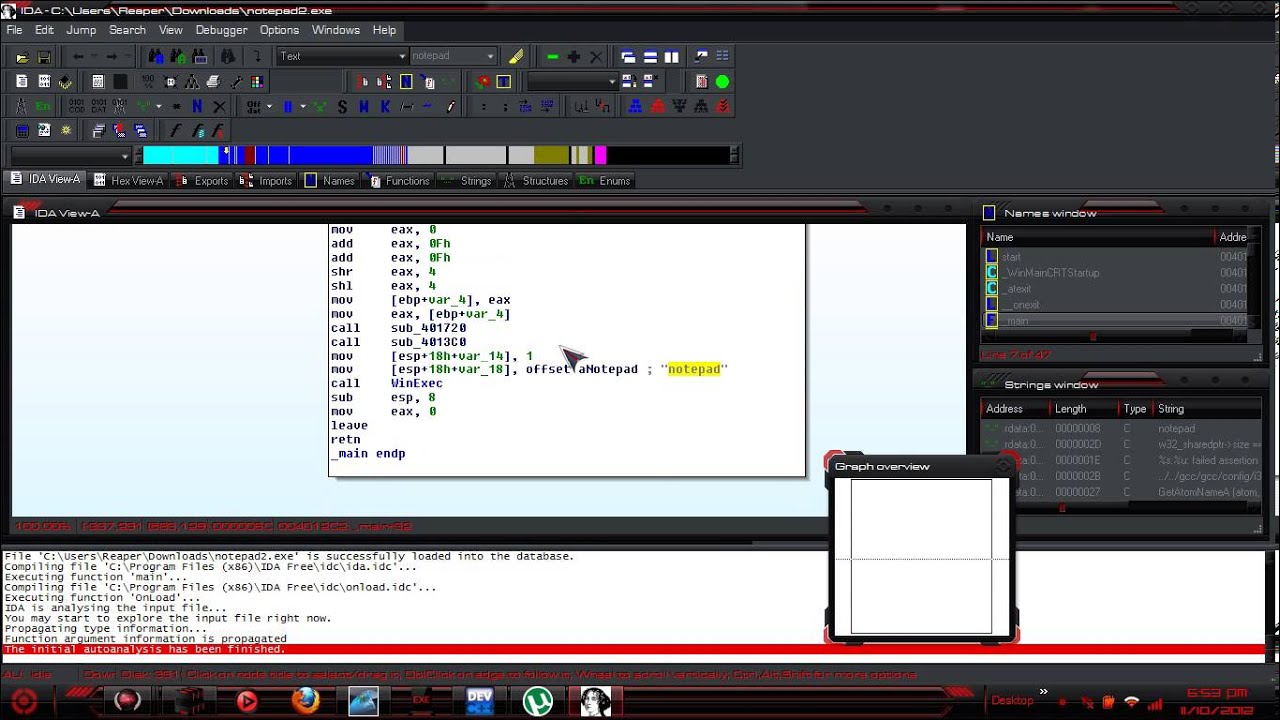This screenshot has width=1280, height=720.
Task: Click the Name column header in Names window
Action: tap(1098, 237)
